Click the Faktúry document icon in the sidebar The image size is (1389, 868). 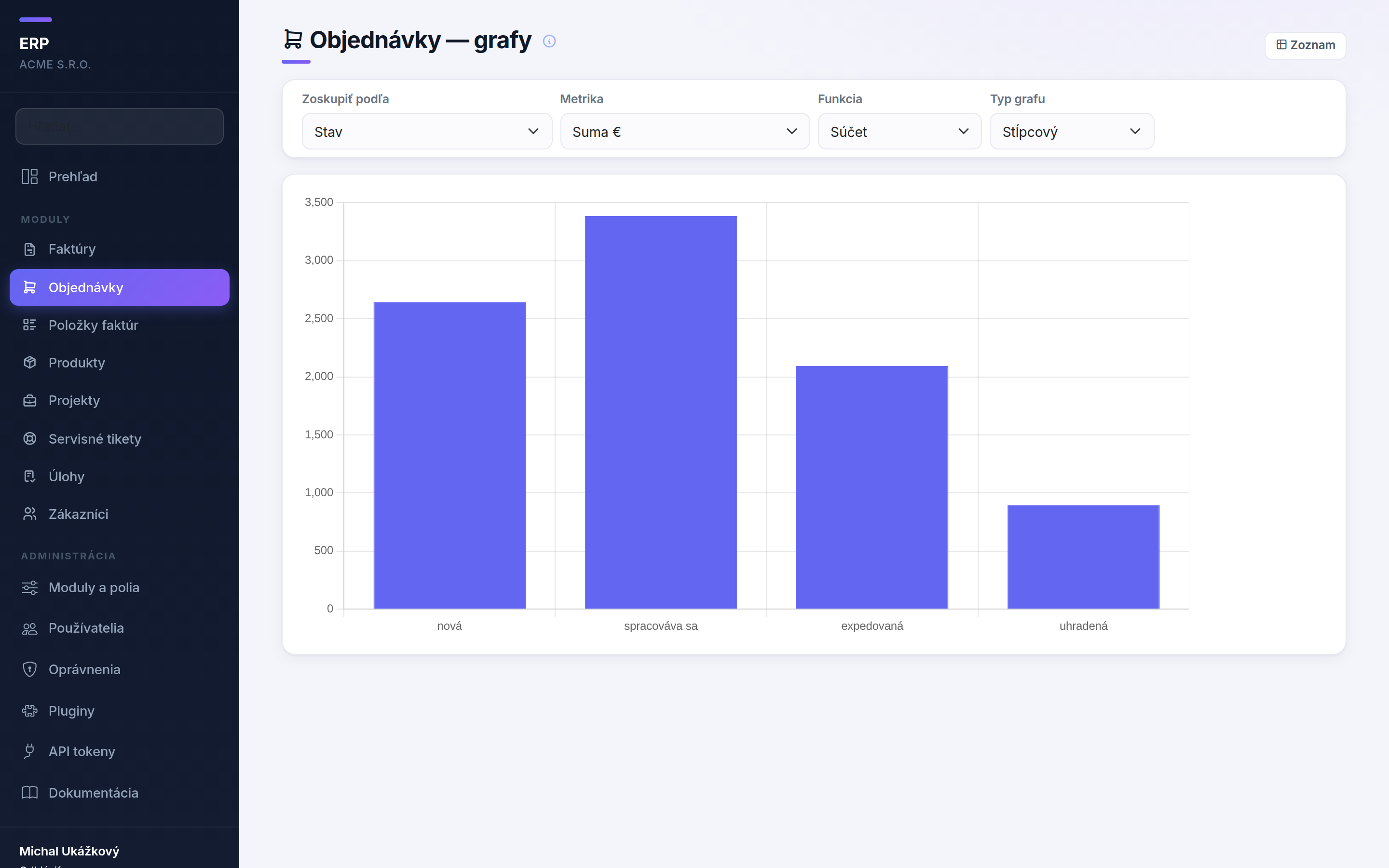tap(30, 249)
